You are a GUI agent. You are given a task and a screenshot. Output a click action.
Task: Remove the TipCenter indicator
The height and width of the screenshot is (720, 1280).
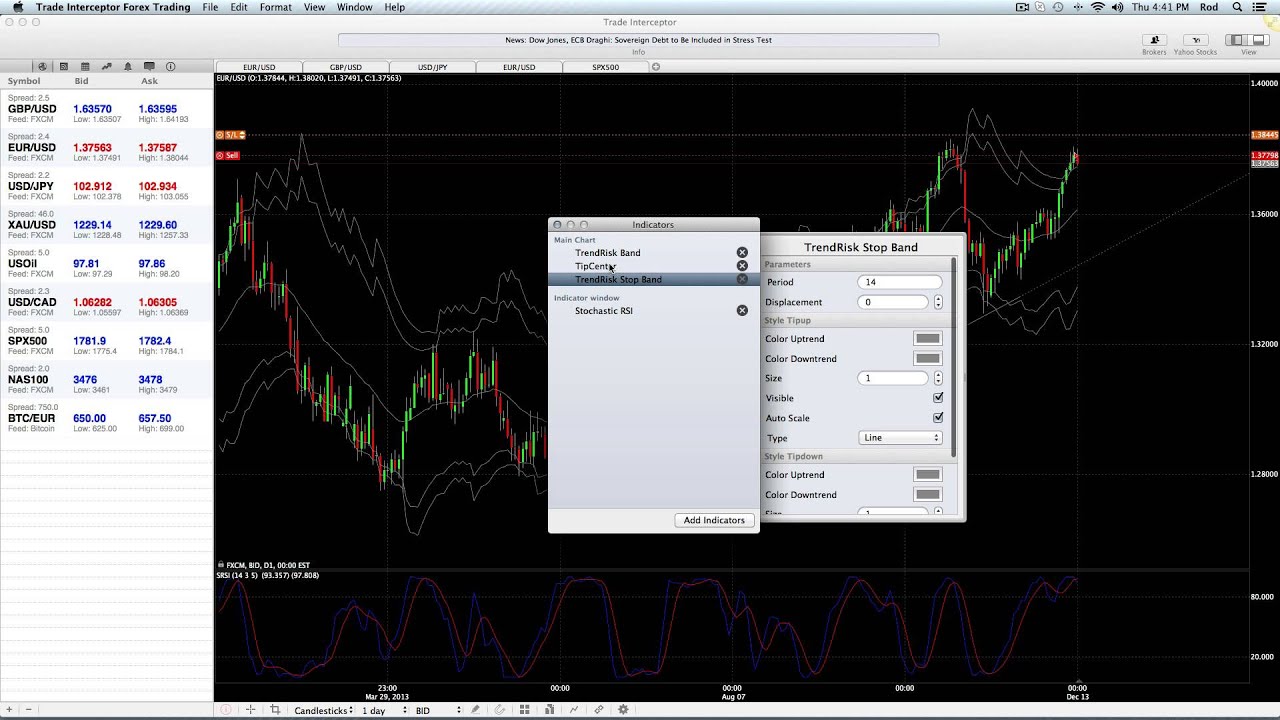[742, 266]
